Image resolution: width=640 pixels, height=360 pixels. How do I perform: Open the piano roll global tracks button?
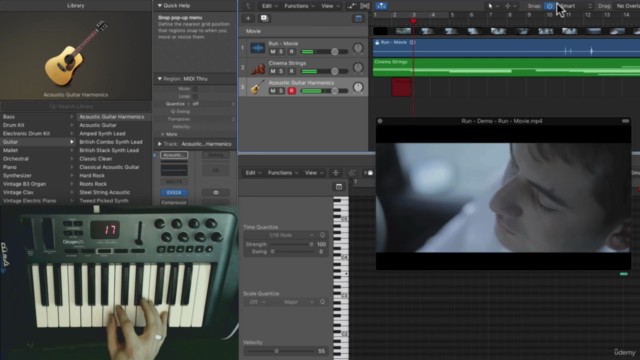pos(339,187)
